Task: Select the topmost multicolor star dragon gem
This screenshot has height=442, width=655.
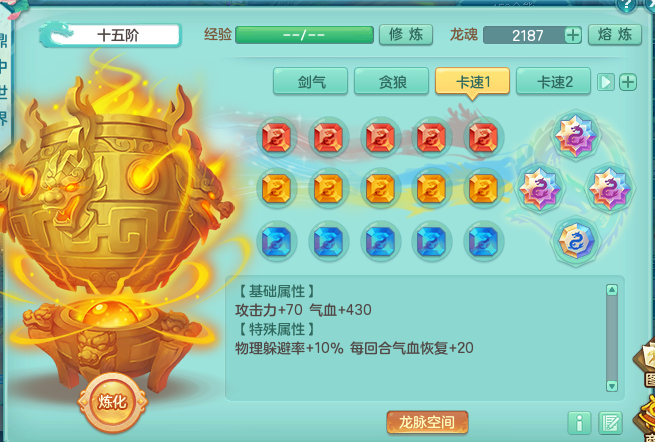Action: click(575, 135)
